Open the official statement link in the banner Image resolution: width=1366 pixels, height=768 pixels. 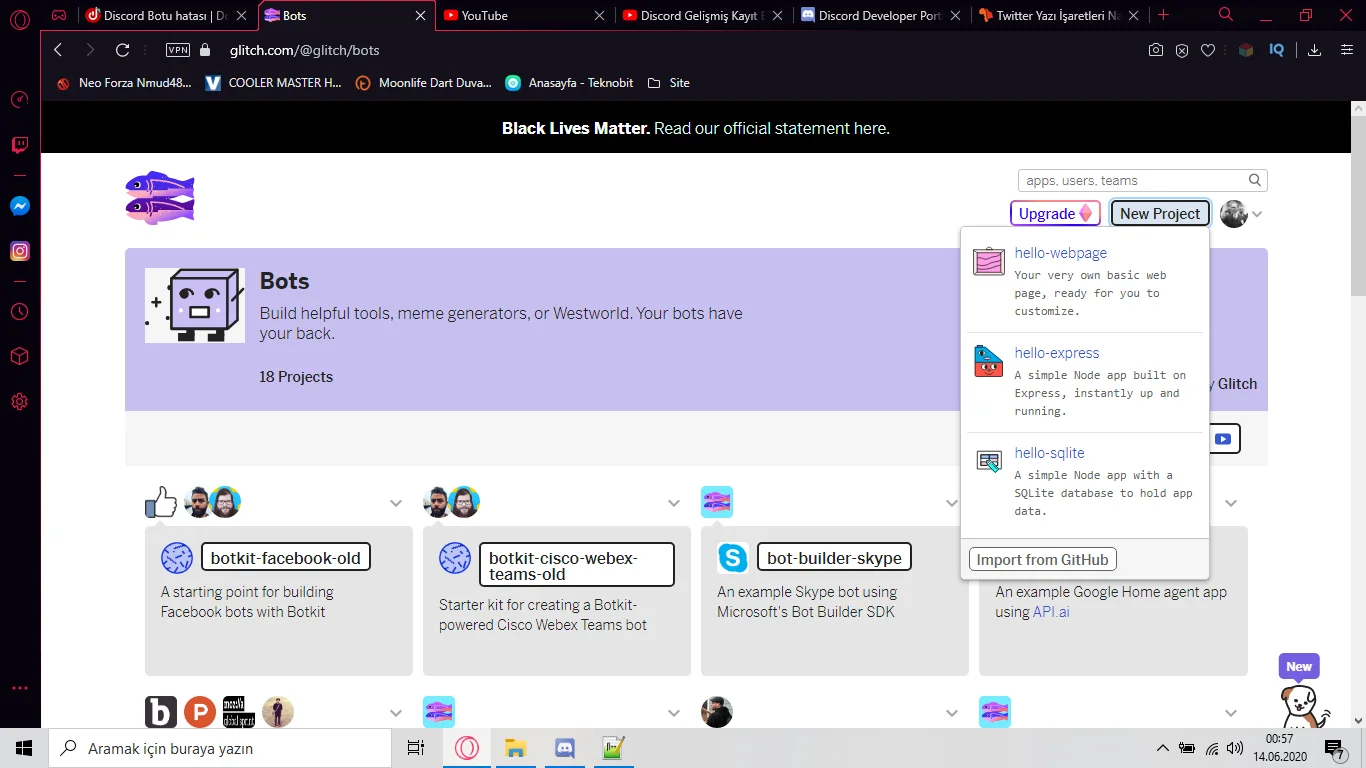click(772, 128)
